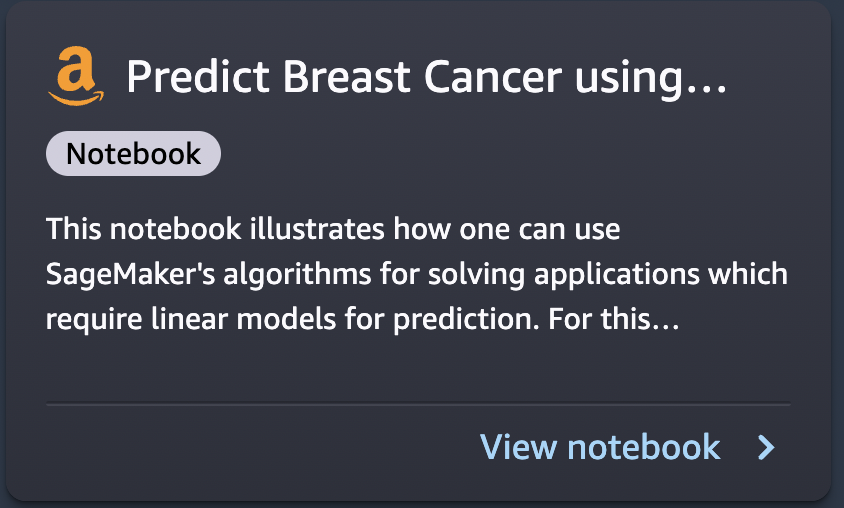Click the horizontal divider above View notebook
The width and height of the screenshot is (844, 508).
point(418,404)
